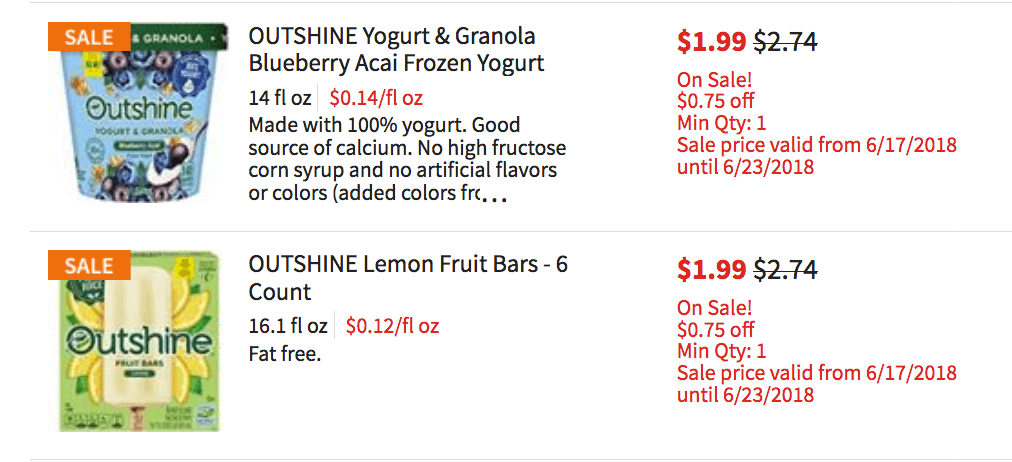Click the crossed-out $2.74 price for Lemon Bars
Image resolution: width=1012 pixels, height=462 pixels.
785,270
